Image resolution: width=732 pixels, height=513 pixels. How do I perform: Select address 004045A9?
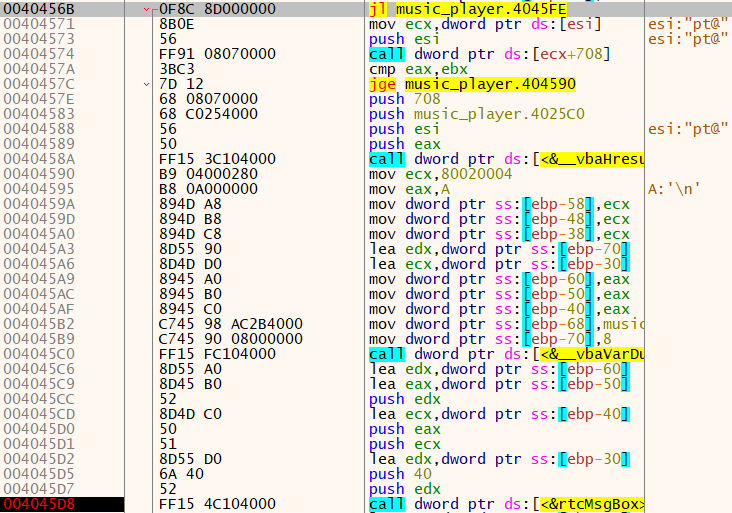coord(39,279)
